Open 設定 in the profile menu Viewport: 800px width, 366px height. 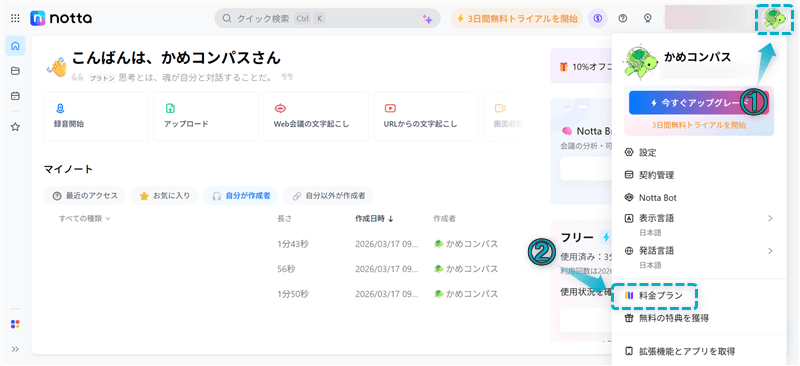698,152
